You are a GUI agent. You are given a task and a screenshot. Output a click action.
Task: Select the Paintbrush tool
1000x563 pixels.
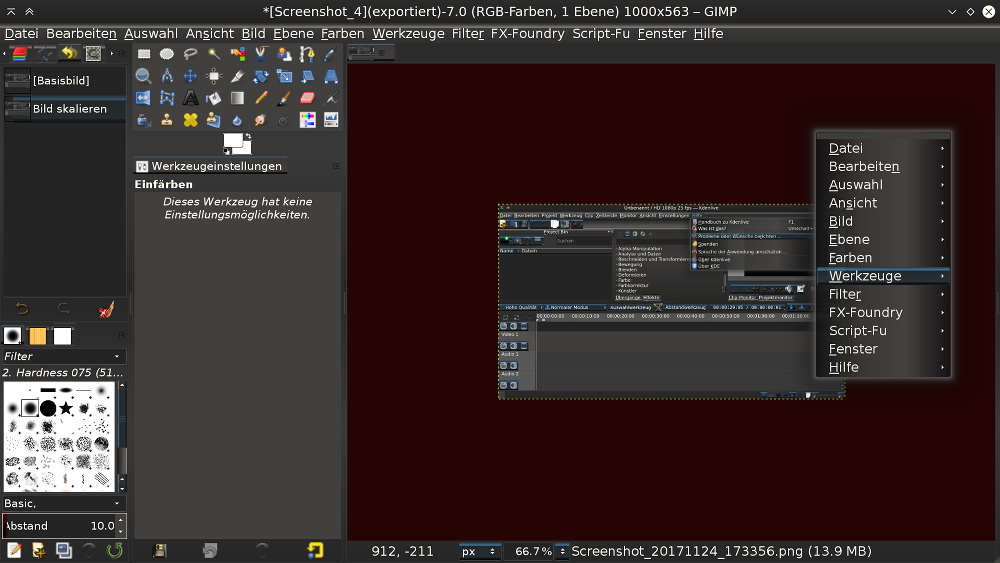point(284,98)
